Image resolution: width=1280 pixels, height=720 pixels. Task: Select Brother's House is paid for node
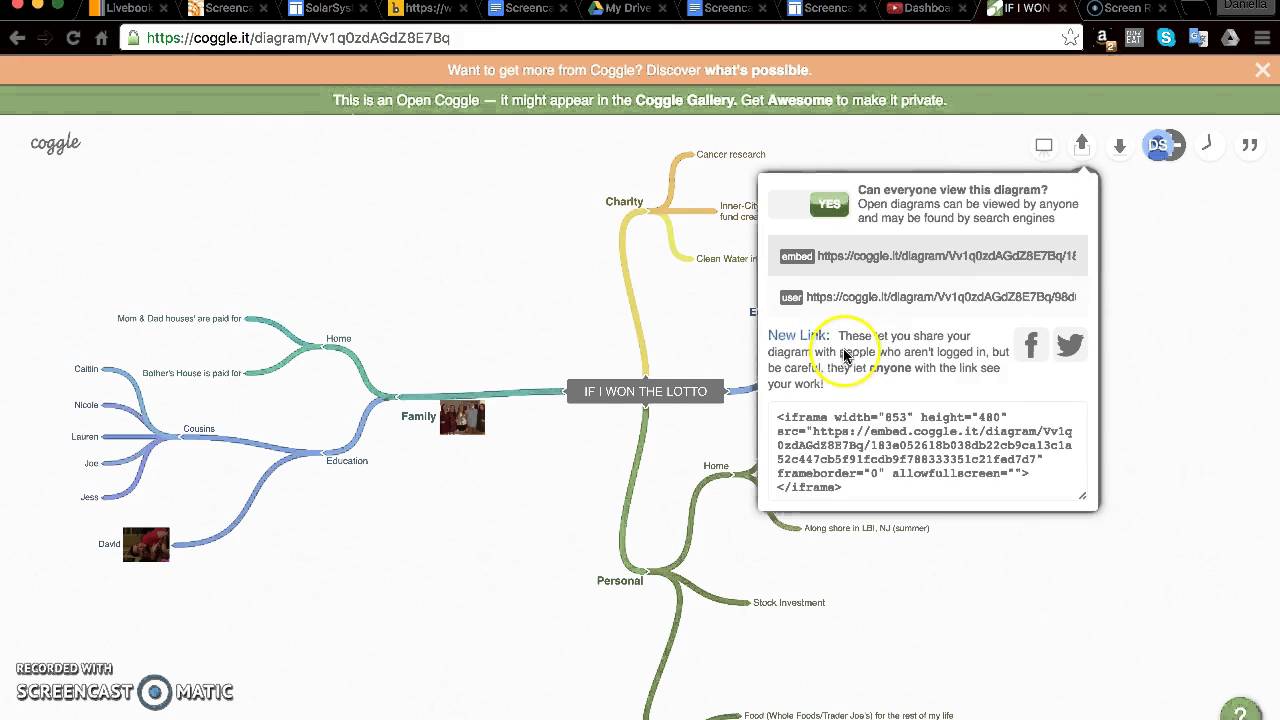(192, 373)
